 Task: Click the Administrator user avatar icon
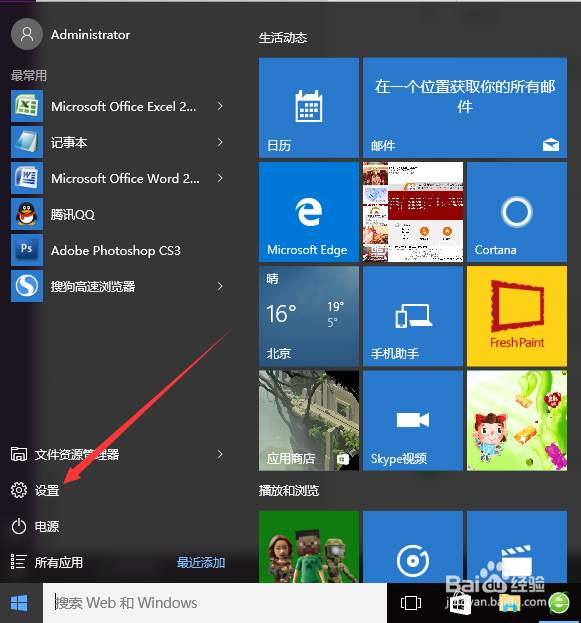[27, 34]
